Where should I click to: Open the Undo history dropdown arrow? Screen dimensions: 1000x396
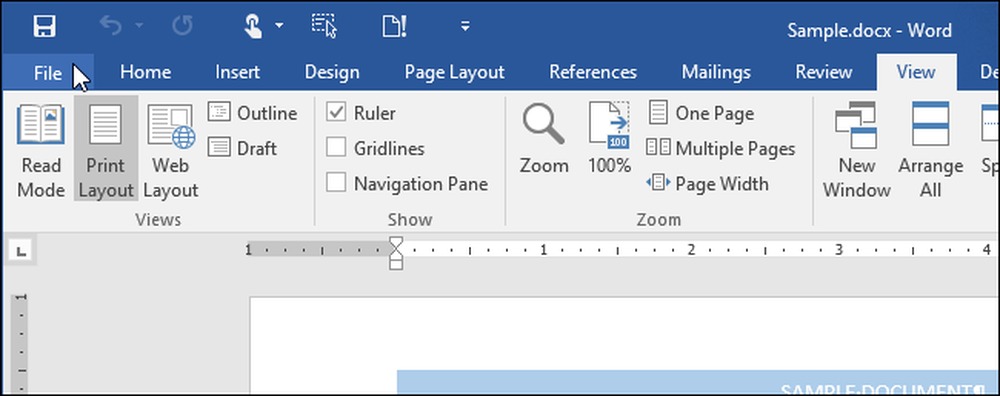pyautogui.click(x=139, y=27)
